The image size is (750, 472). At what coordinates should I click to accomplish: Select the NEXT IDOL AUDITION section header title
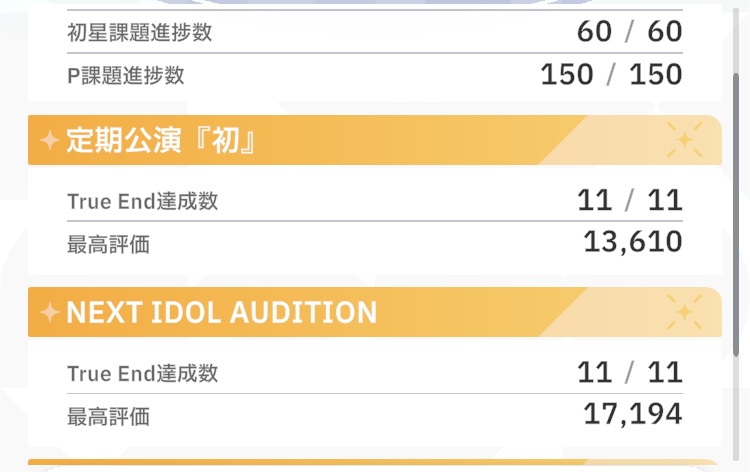click(221, 313)
